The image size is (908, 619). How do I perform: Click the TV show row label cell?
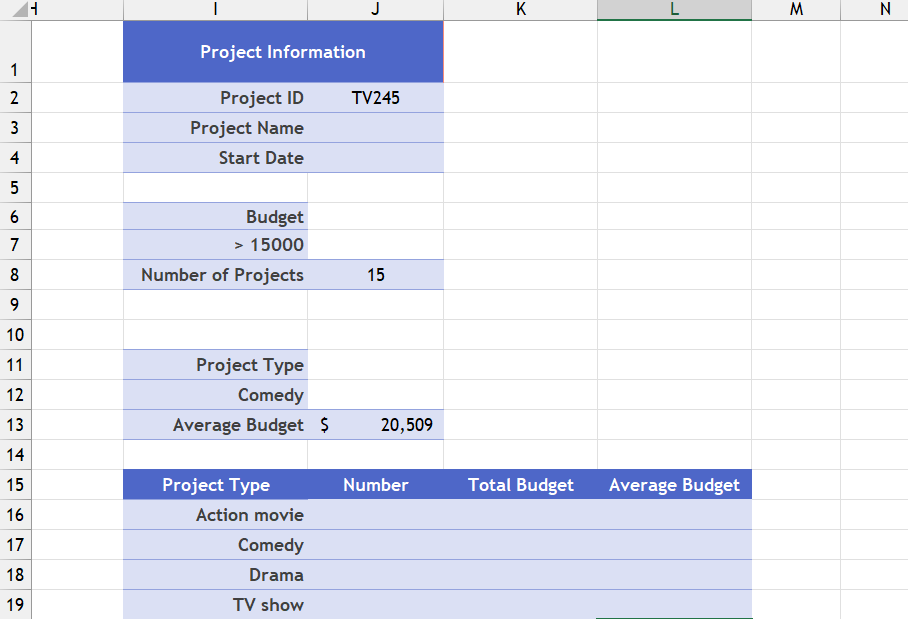pyautogui.click(x=215, y=604)
